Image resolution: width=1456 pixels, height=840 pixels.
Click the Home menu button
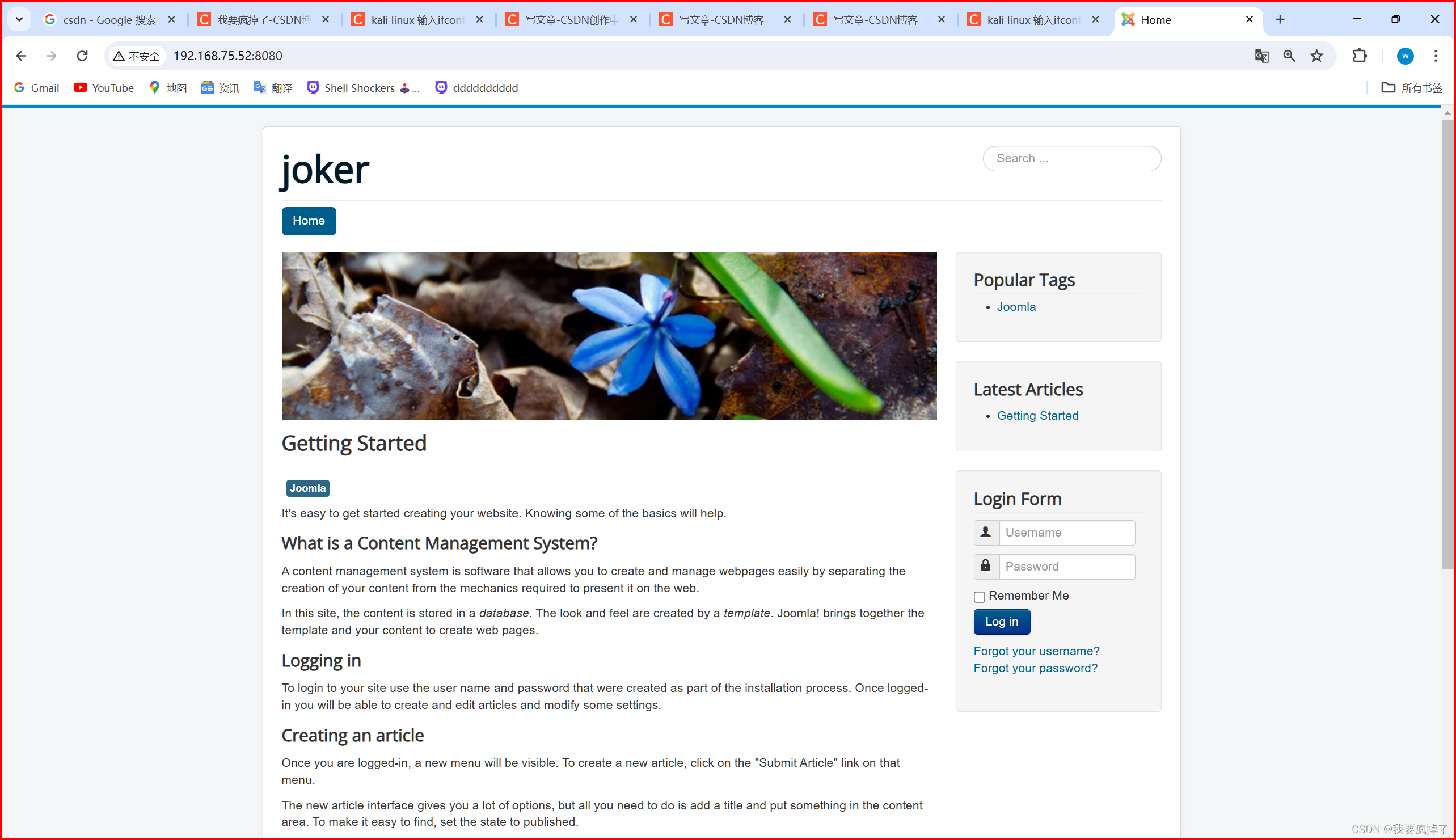(x=309, y=220)
